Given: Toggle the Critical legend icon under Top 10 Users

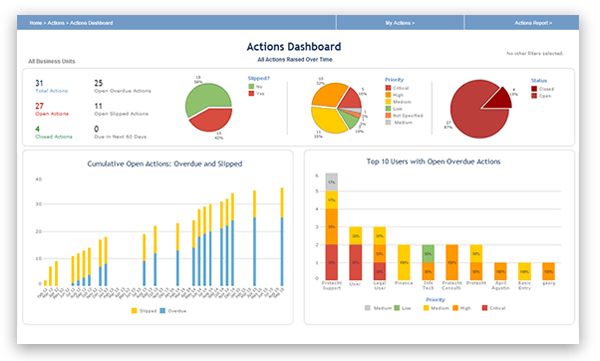Looking at the screenshot, I should 485,308.
